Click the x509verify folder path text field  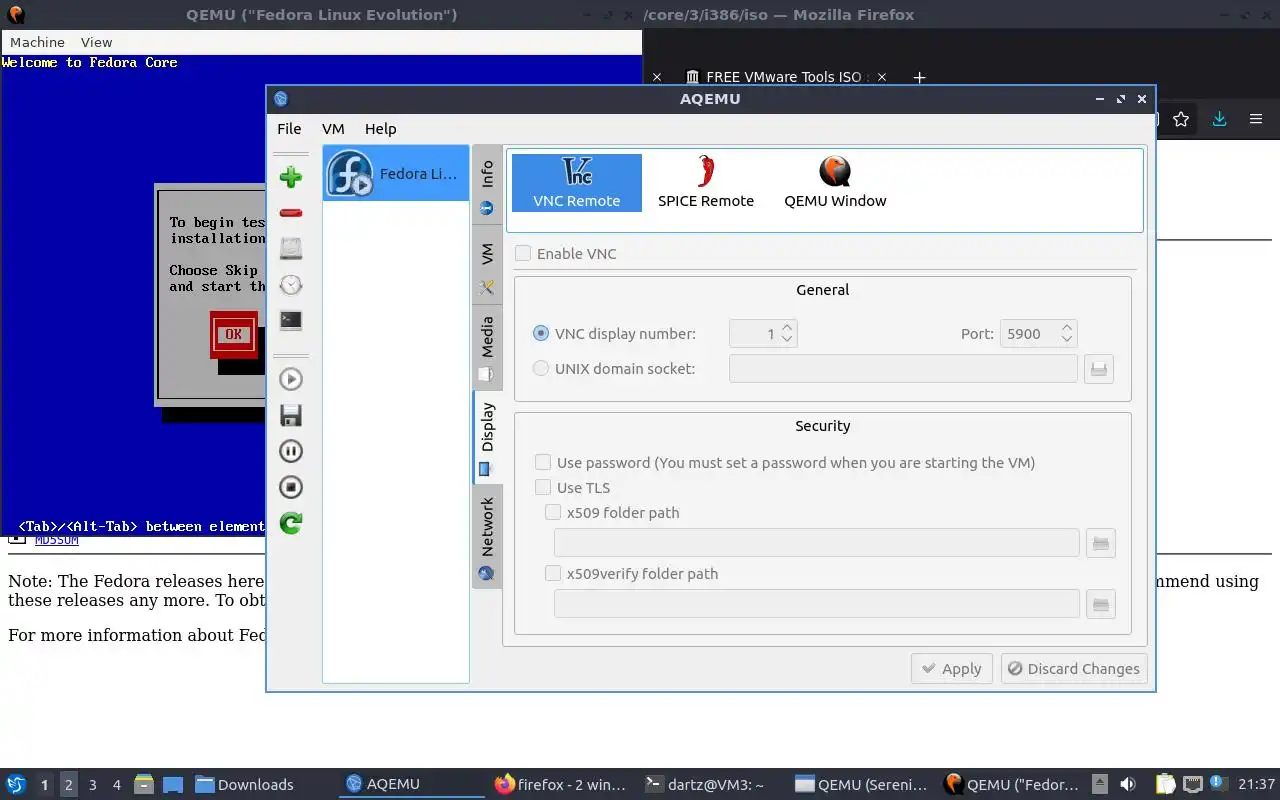coord(817,604)
